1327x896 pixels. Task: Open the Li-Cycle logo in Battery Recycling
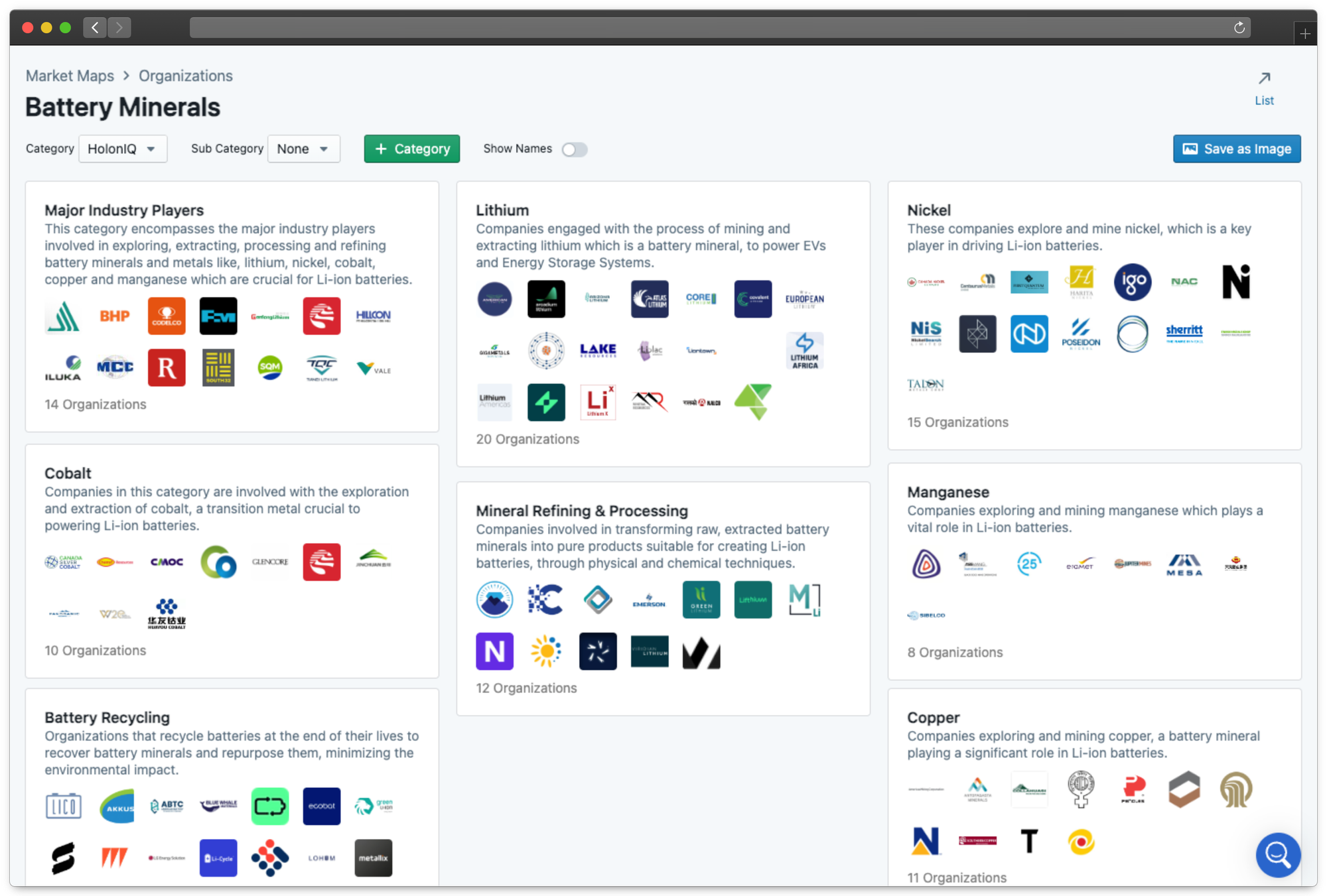tap(218, 858)
